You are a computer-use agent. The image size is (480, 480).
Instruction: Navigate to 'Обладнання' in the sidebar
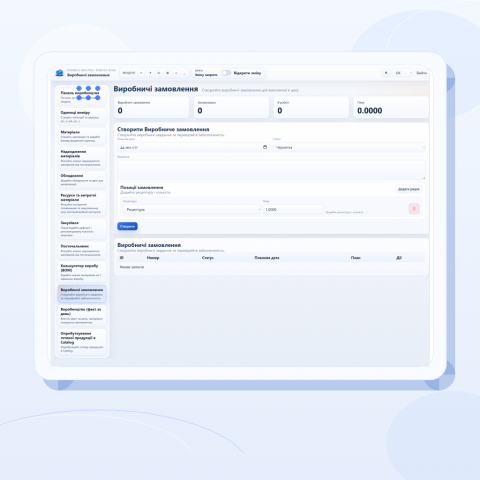click(x=82, y=179)
